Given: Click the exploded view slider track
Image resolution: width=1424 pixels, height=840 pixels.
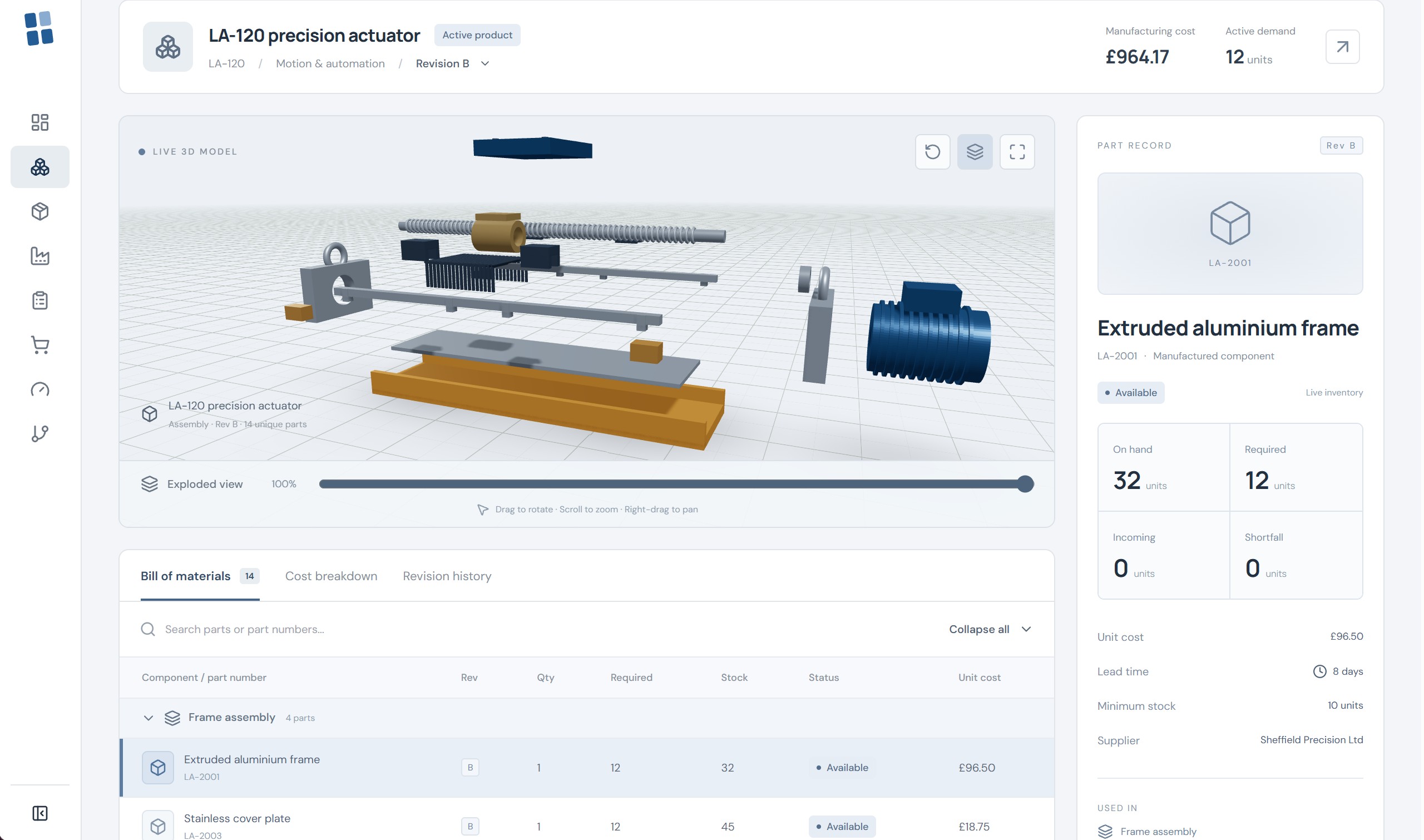Looking at the screenshot, I should click(x=676, y=484).
